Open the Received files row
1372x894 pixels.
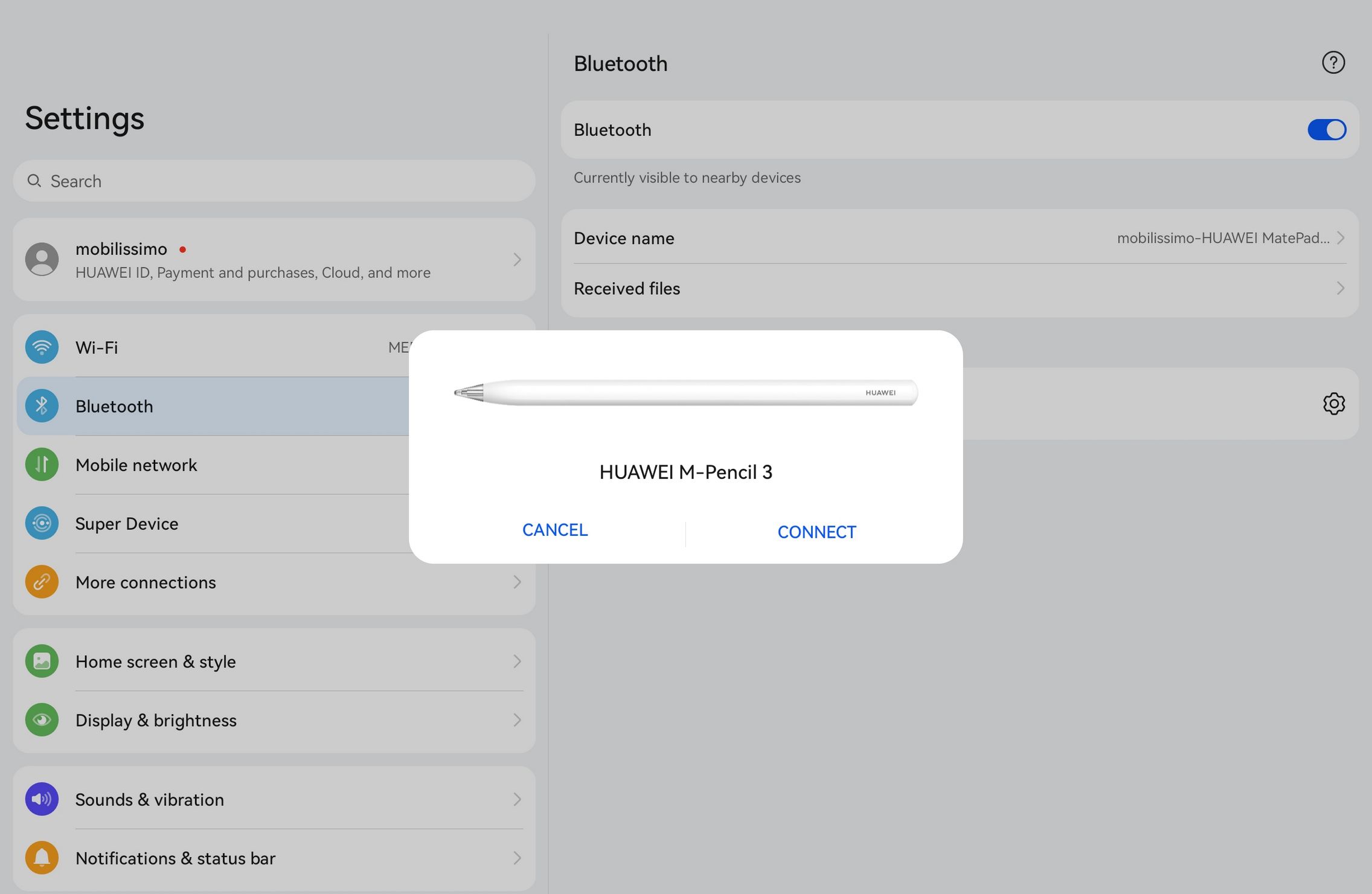(x=960, y=289)
